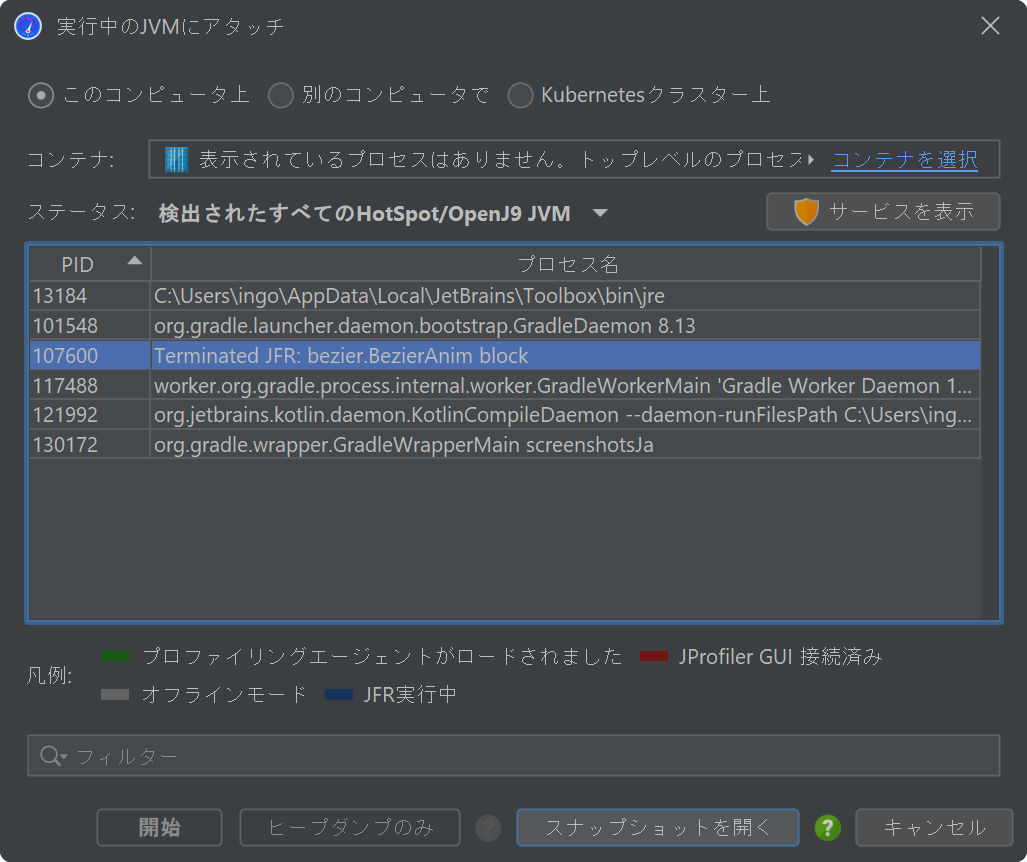Click the grayed help icon beside heap dump
Screen dimensions: 1027x862
tap(488, 828)
